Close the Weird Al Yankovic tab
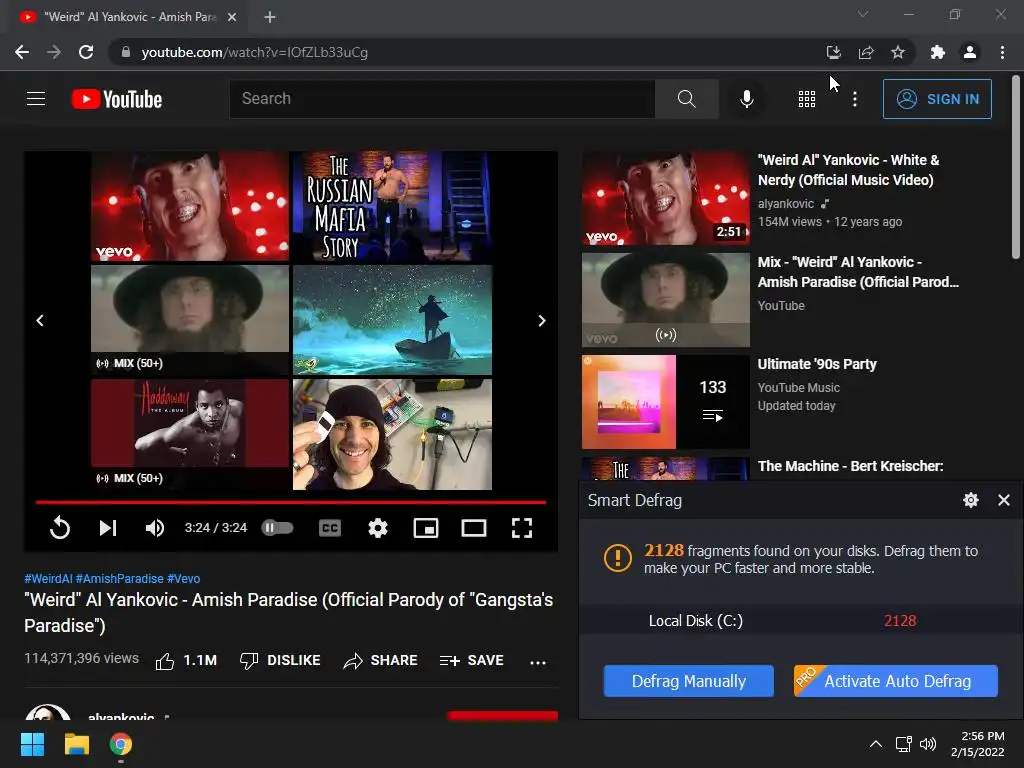1024x768 pixels. 232,17
